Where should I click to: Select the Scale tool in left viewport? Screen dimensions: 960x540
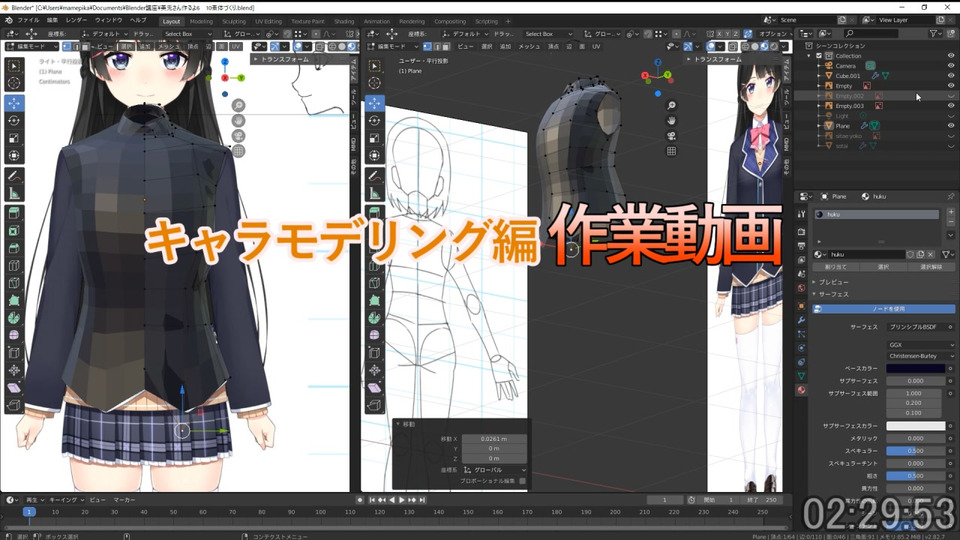point(14,138)
